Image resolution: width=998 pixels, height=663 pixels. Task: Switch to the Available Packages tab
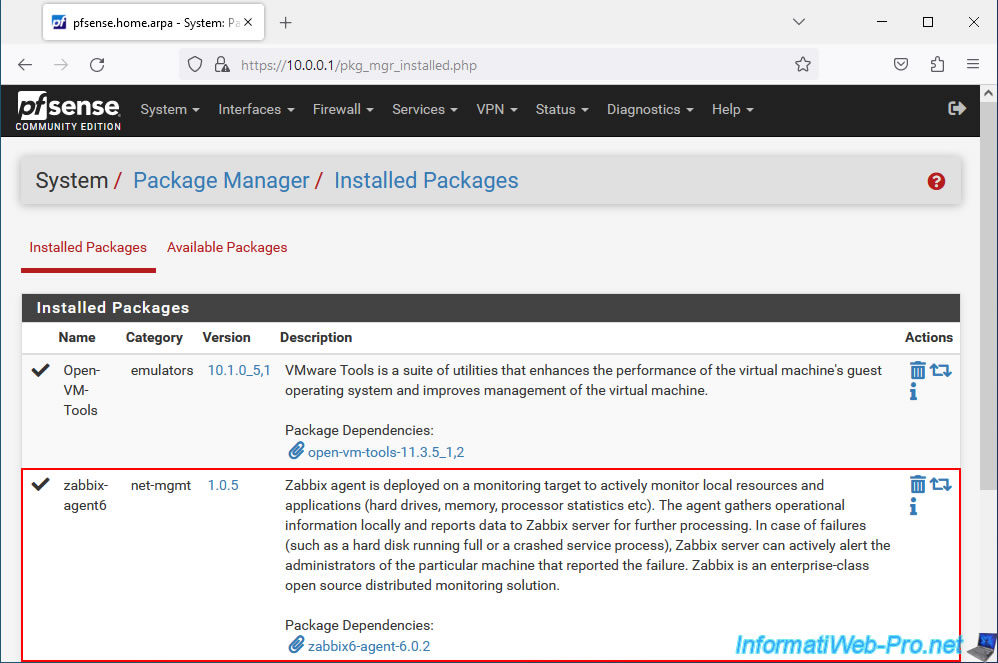point(227,248)
